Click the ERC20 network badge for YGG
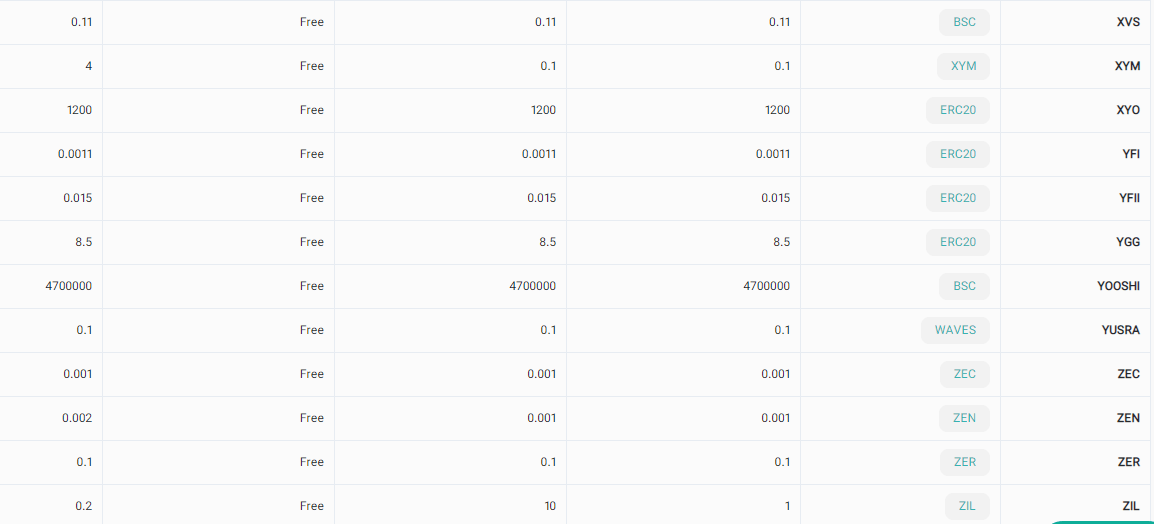The height and width of the screenshot is (524, 1154). (957, 242)
